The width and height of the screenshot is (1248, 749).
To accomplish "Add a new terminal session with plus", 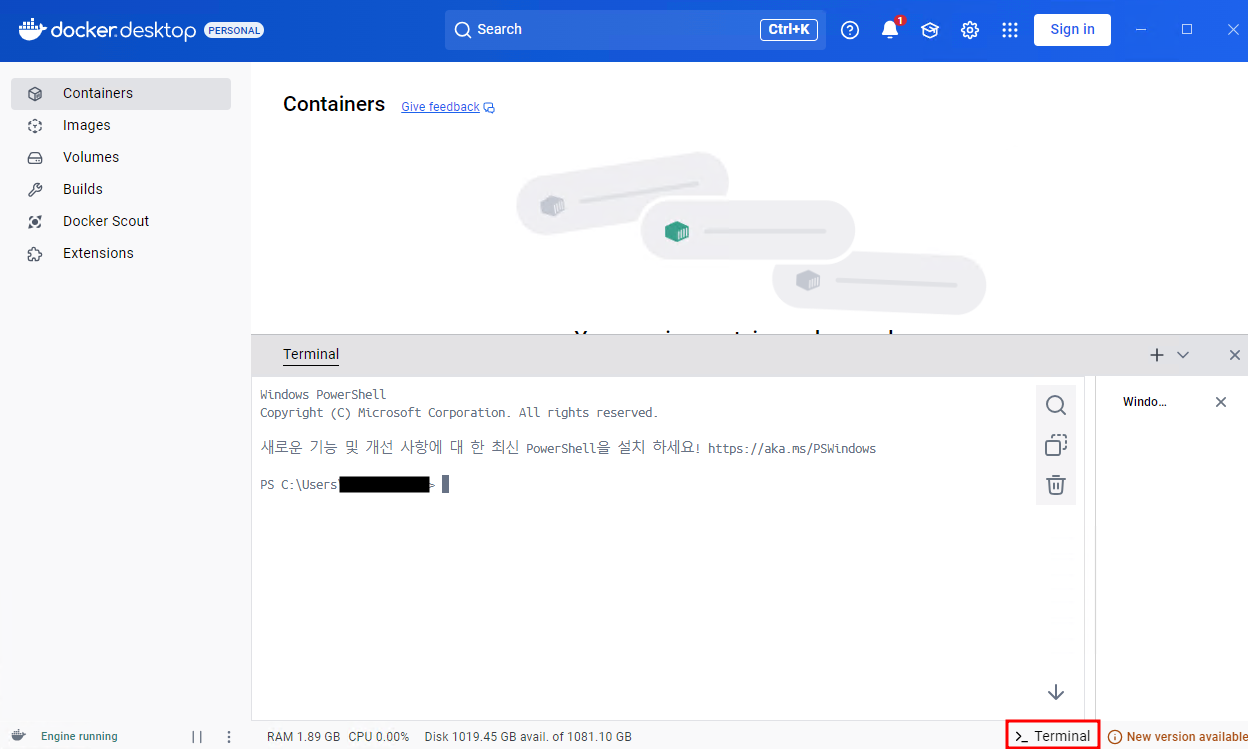I will (1157, 355).
